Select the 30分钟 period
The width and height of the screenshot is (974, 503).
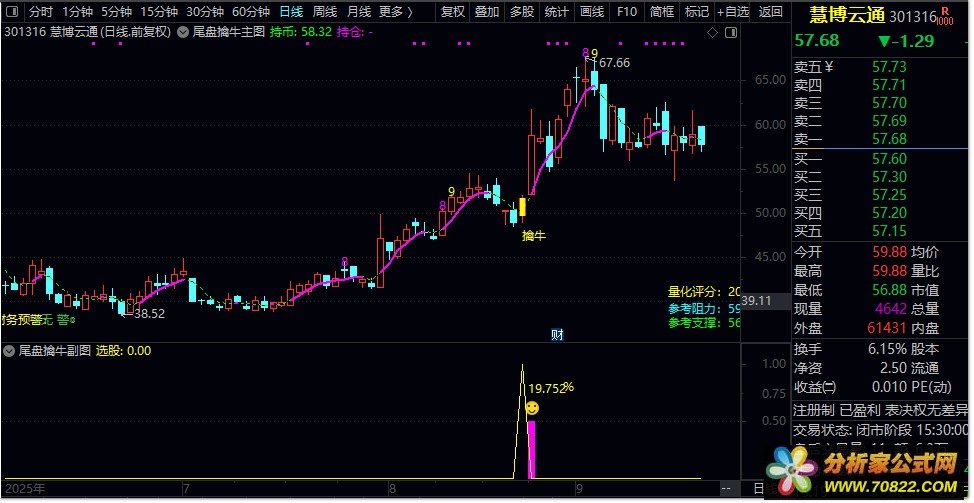pyautogui.click(x=205, y=12)
